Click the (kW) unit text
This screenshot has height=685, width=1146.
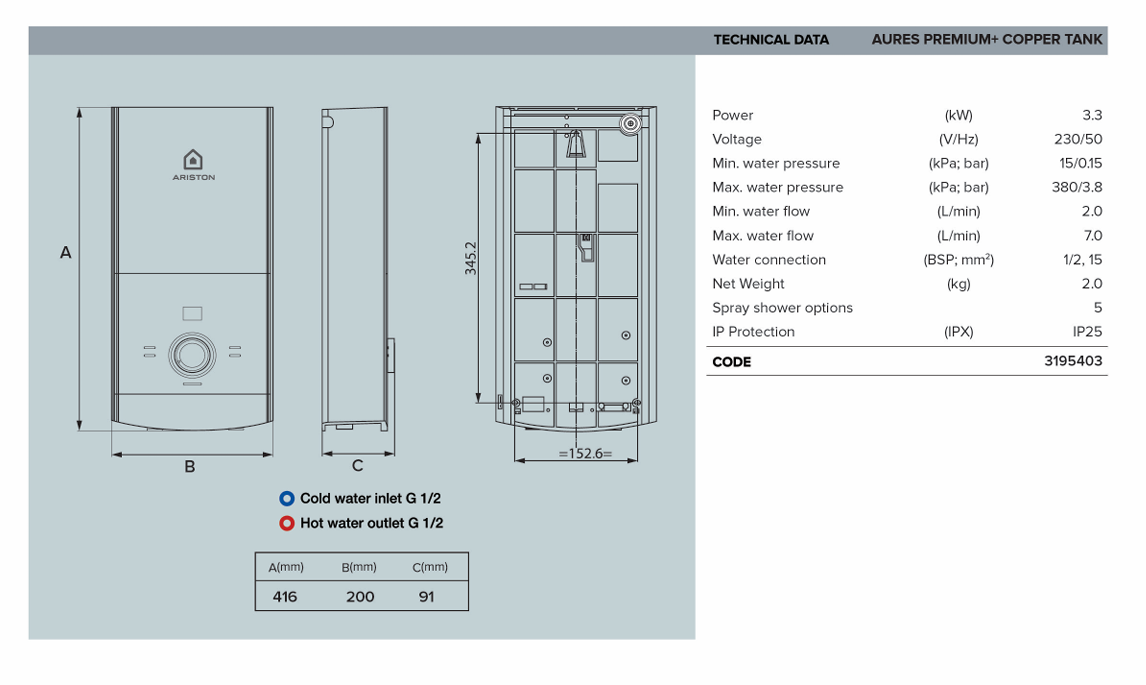point(959,116)
